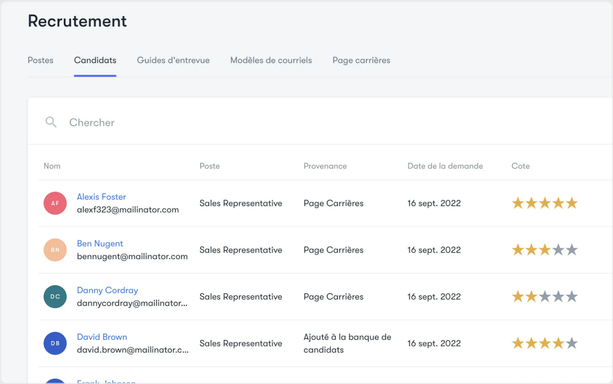Click email alexf323@mailinator.com

pyautogui.click(x=128, y=210)
